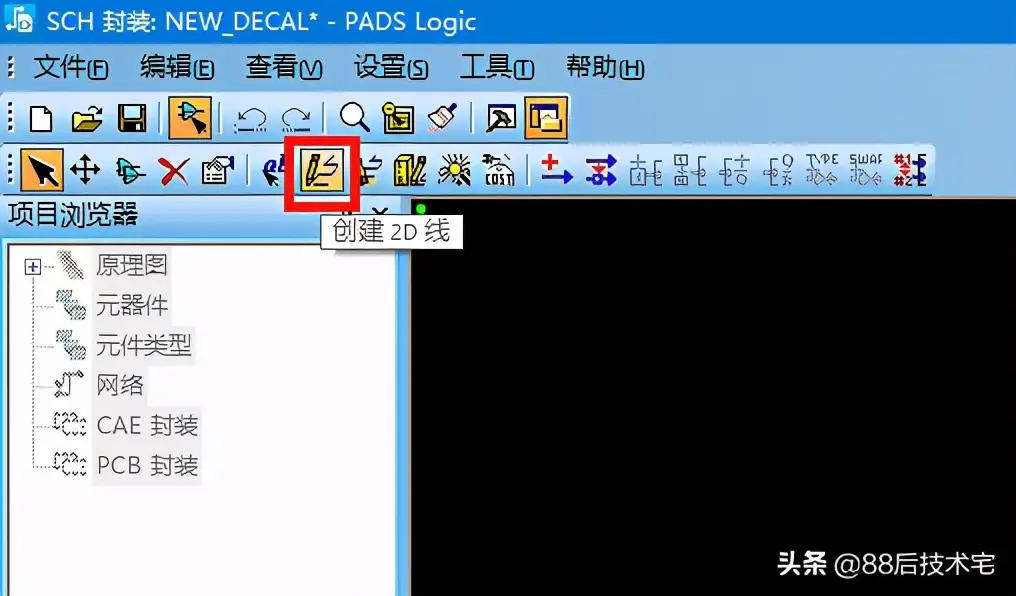This screenshot has width=1016, height=596.
Task: Open a file using the folder icon
Action: (87, 119)
